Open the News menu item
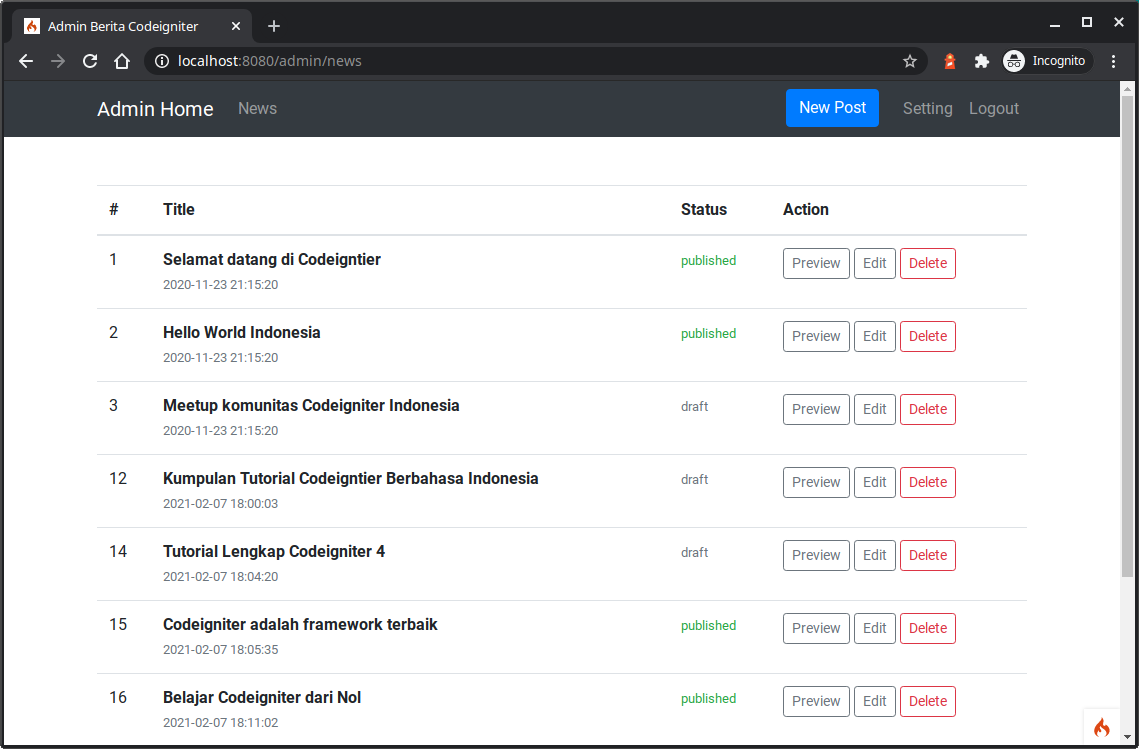 click(257, 108)
